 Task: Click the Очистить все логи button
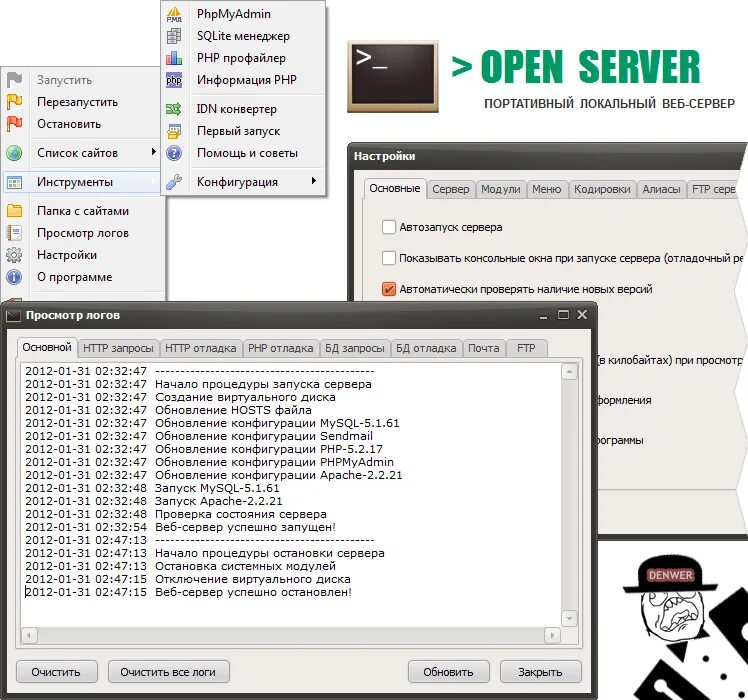(168, 672)
